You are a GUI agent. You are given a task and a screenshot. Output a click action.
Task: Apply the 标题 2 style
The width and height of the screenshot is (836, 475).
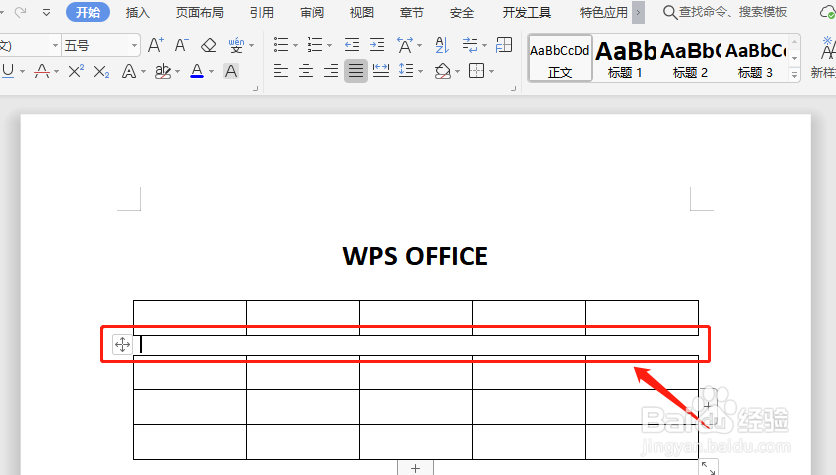pos(690,59)
